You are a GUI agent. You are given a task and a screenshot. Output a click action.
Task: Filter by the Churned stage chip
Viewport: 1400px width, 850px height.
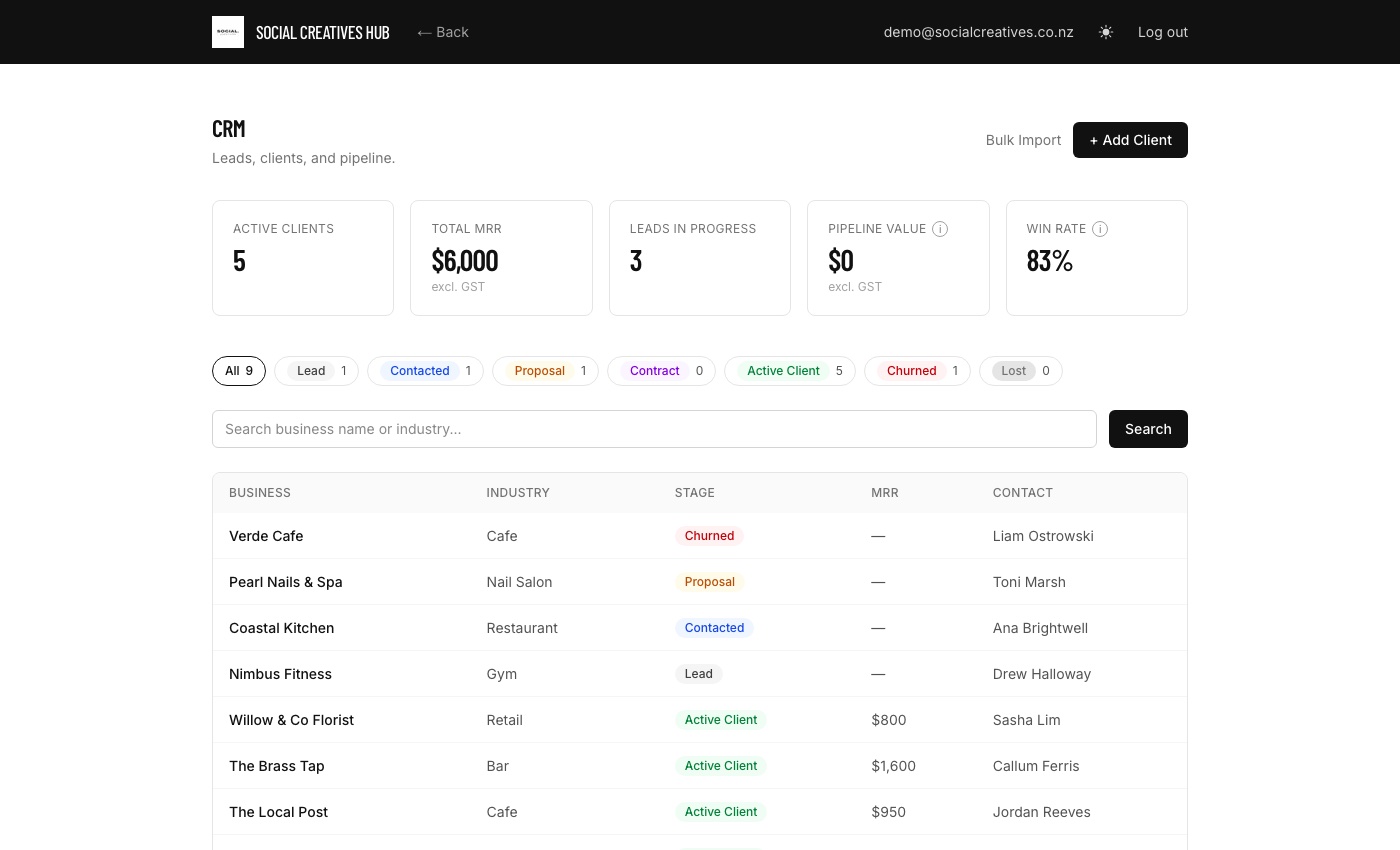(917, 371)
